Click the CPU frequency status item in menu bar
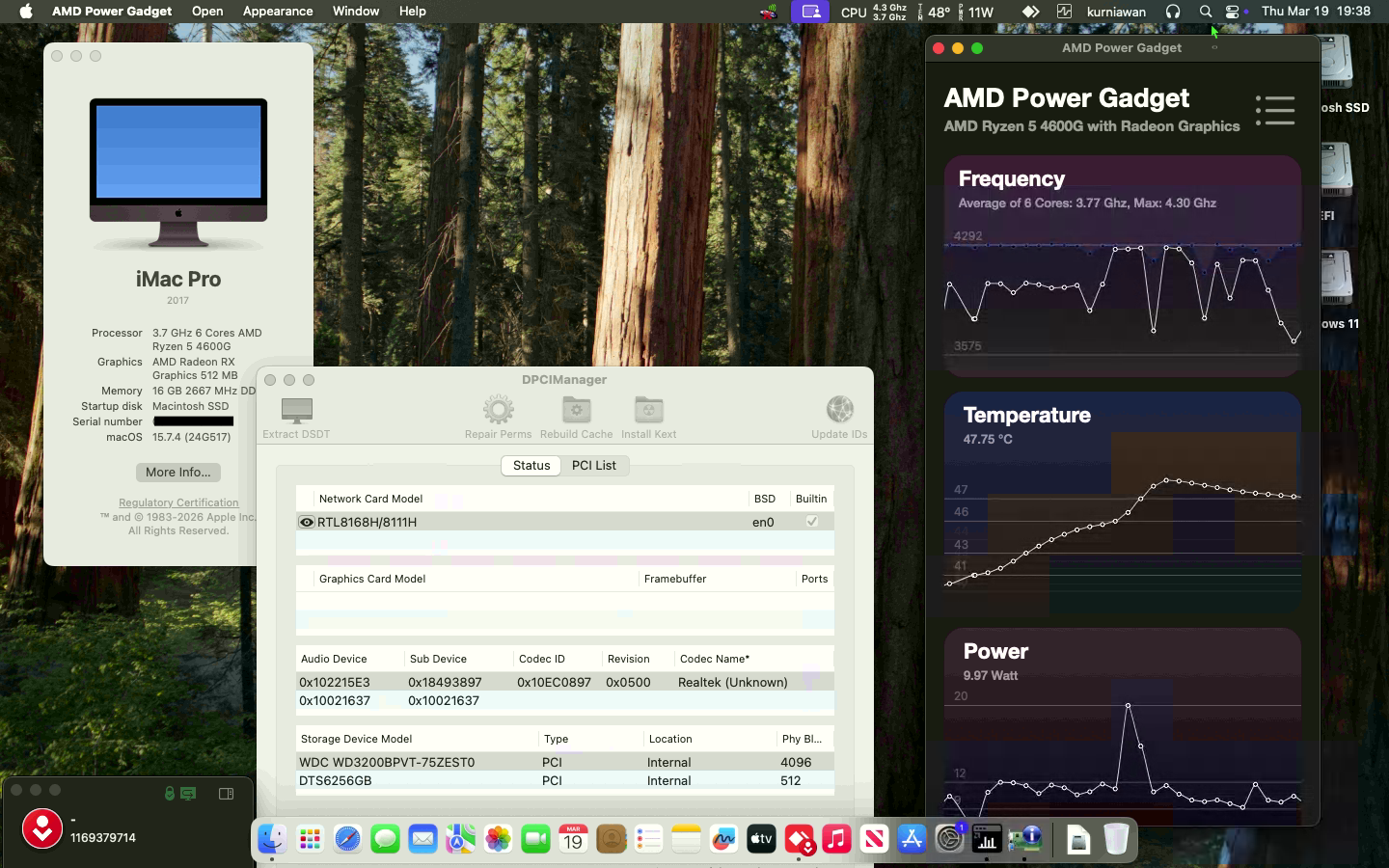This screenshot has height=868, width=1389. pyautogui.click(x=874, y=12)
